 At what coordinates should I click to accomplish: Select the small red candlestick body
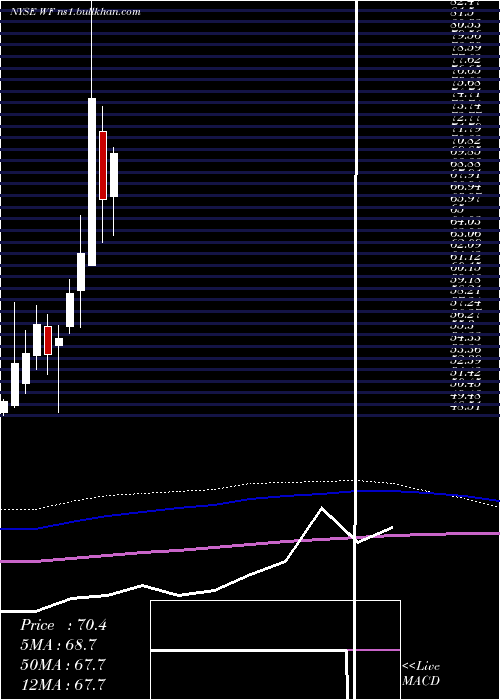pos(48,340)
